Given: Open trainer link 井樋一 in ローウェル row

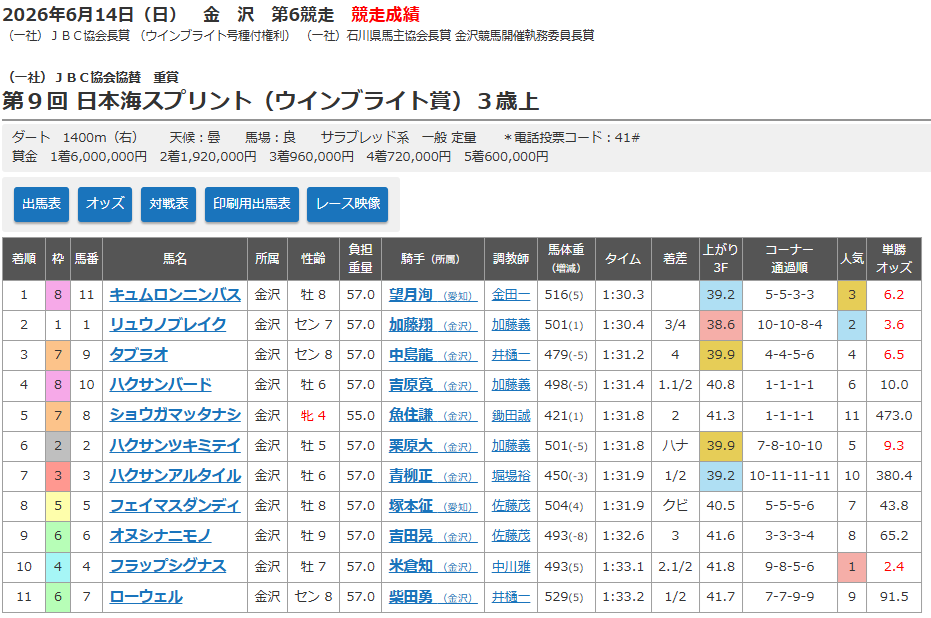Looking at the screenshot, I should click(511, 597).
